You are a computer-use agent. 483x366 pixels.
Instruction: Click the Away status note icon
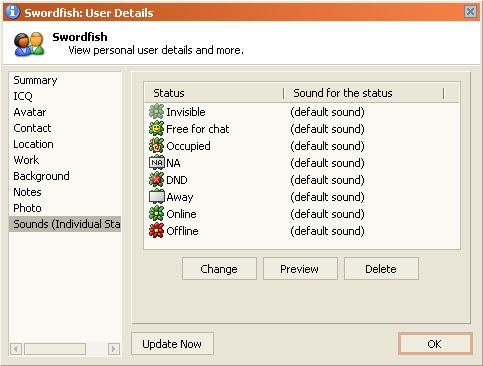[x=156, y=197]
